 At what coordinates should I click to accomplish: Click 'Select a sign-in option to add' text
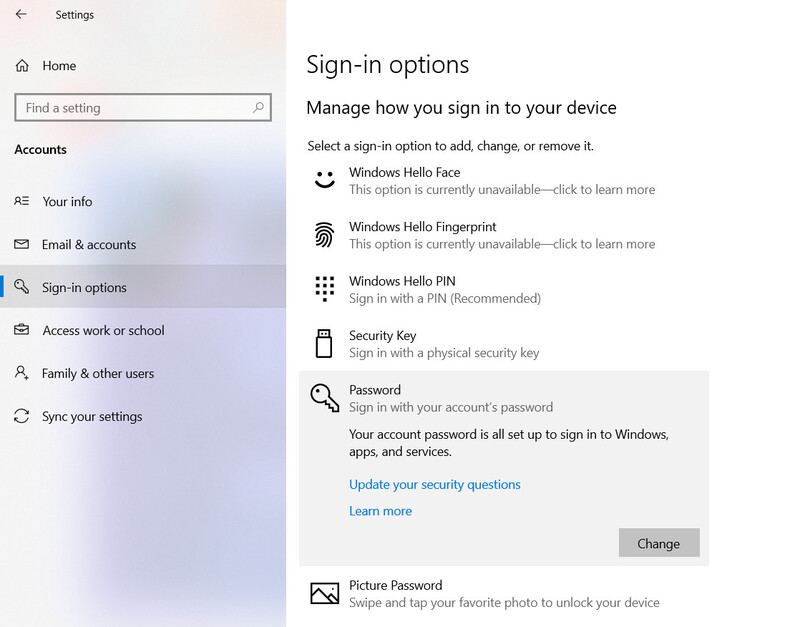pyautogui.click(x=451, y=146)
